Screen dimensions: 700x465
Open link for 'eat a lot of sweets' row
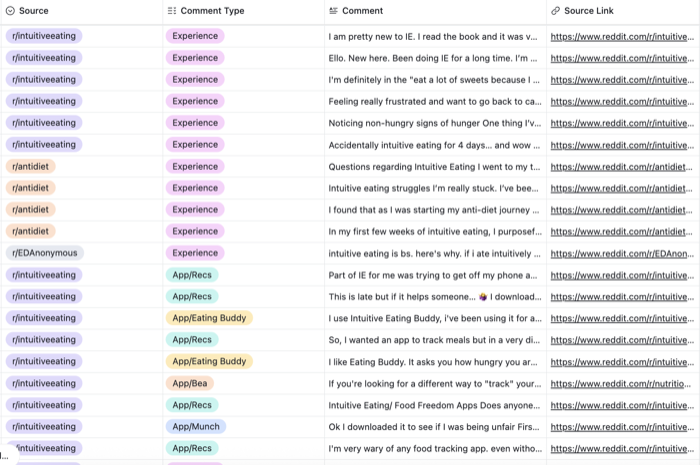622,80
